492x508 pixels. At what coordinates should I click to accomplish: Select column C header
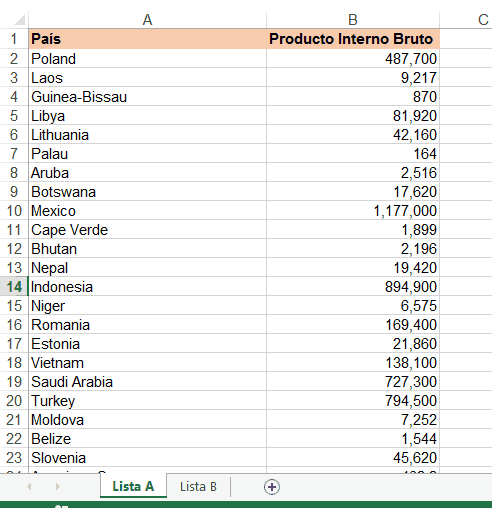coord(483,20)
